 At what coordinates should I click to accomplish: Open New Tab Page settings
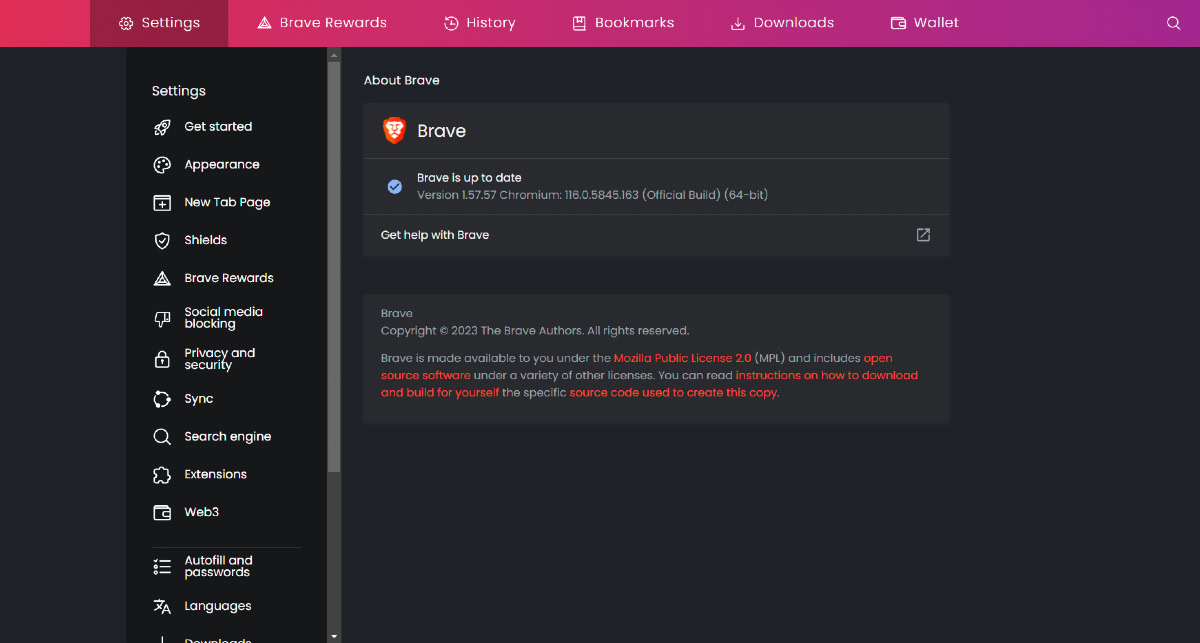point(227,202)
